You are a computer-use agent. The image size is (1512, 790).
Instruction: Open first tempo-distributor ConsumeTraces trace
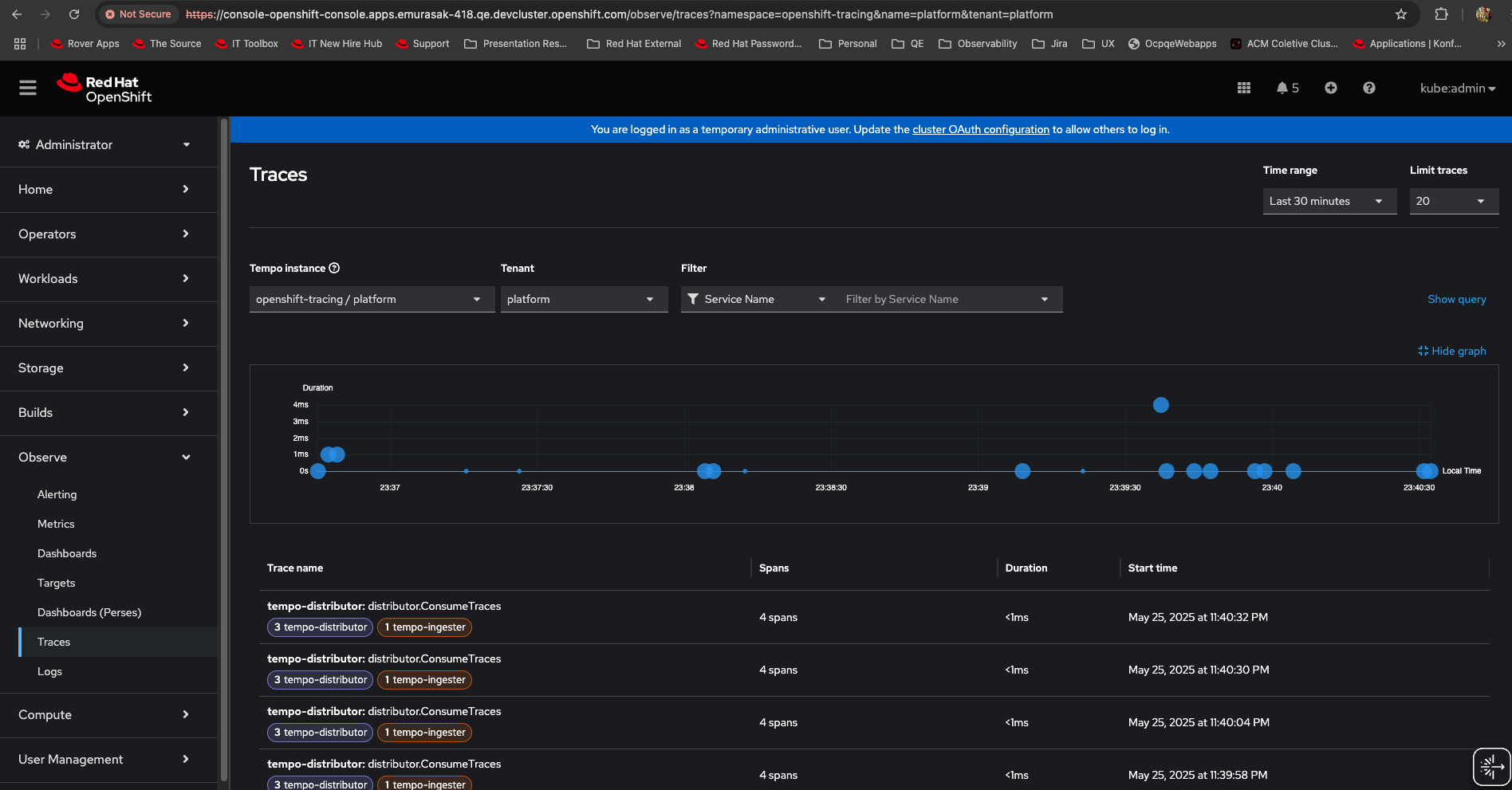coord(384,606)
